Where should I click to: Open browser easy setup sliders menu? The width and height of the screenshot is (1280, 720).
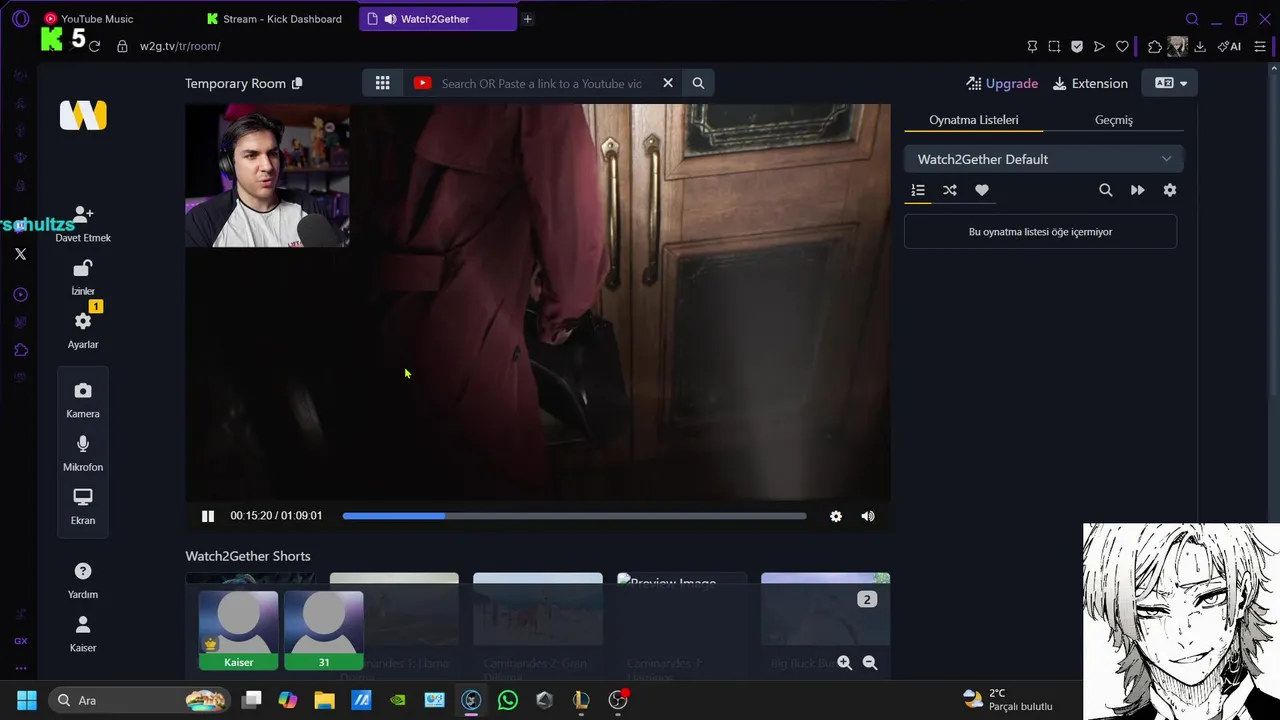pyautogui.click(x=1259, y=46)
